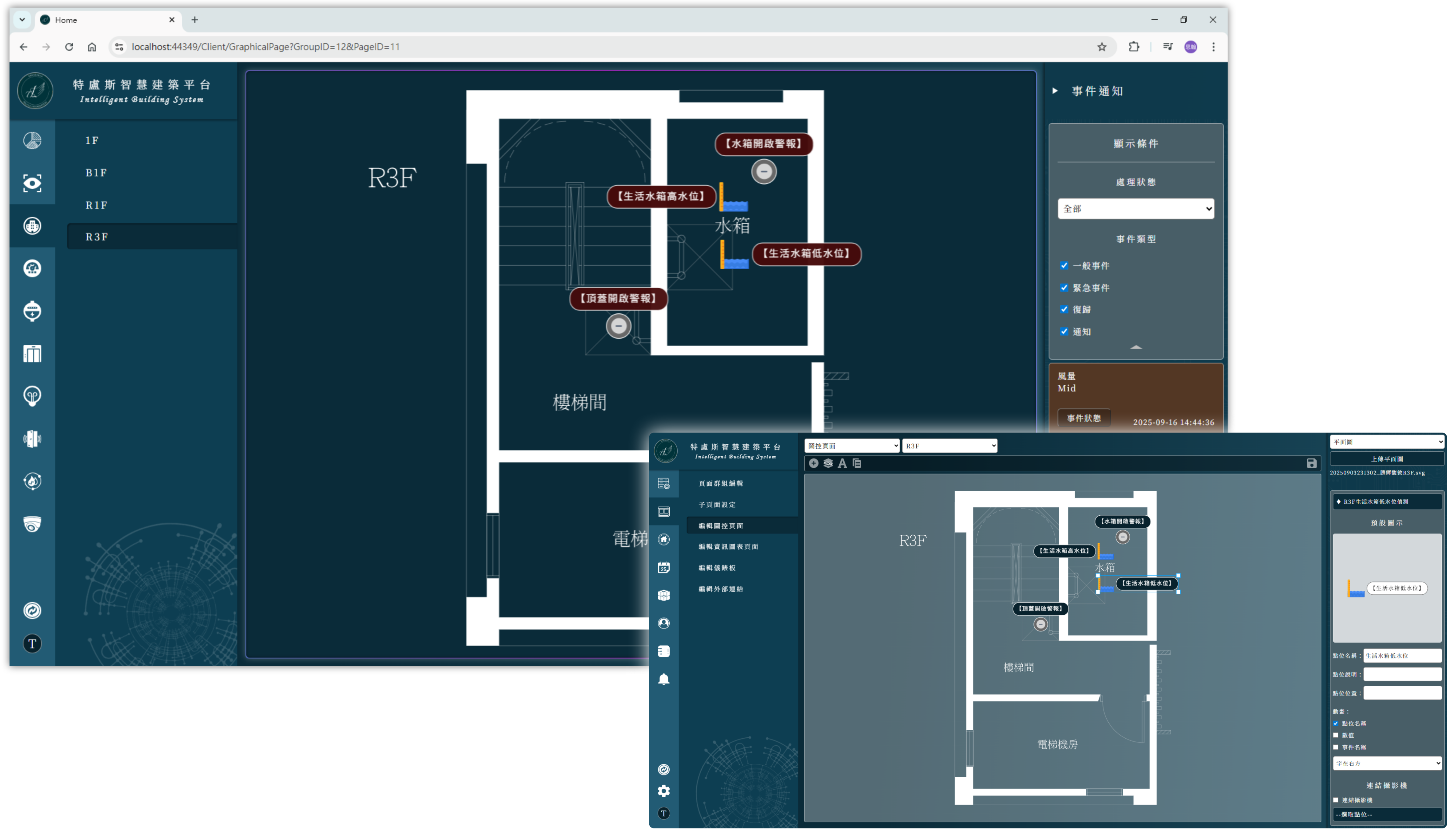Toggle the 通知 checkbox
This screenshot has width=1456, height=836.
tap(1064, 331)
